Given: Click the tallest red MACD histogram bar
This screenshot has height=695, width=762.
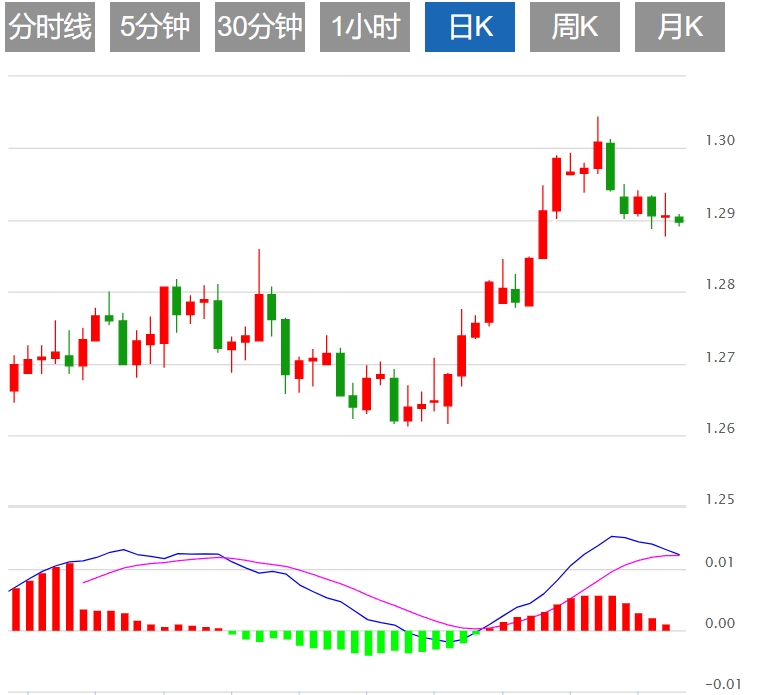Looking at the screenshot, I should (69, 597).
